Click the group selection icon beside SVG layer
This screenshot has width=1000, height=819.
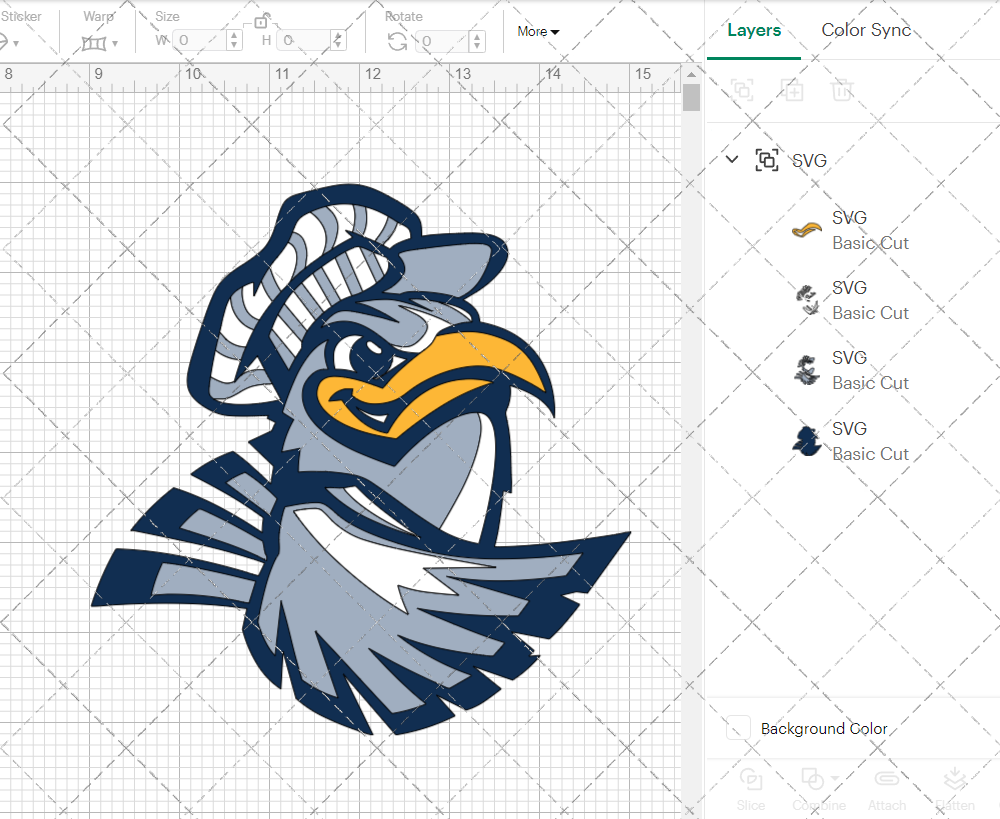coord(766,160)
